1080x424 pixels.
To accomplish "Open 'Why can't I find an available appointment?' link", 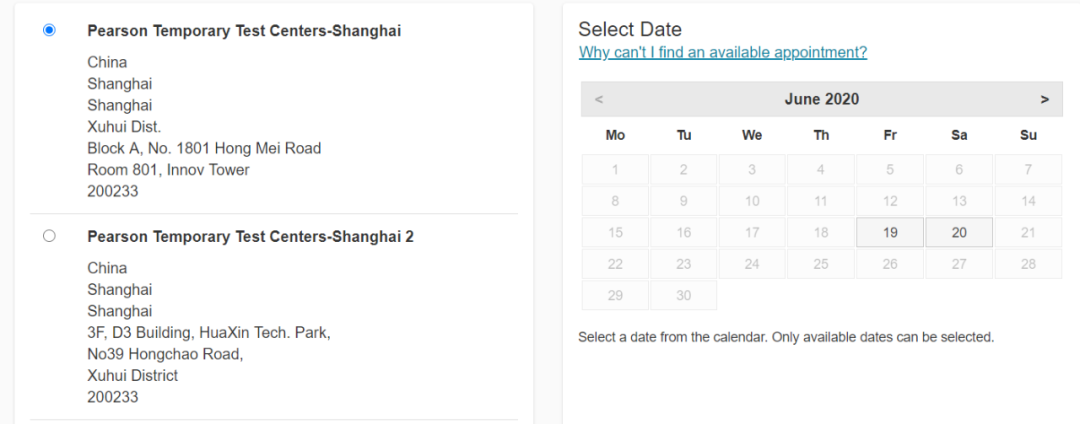I will 723,52.
